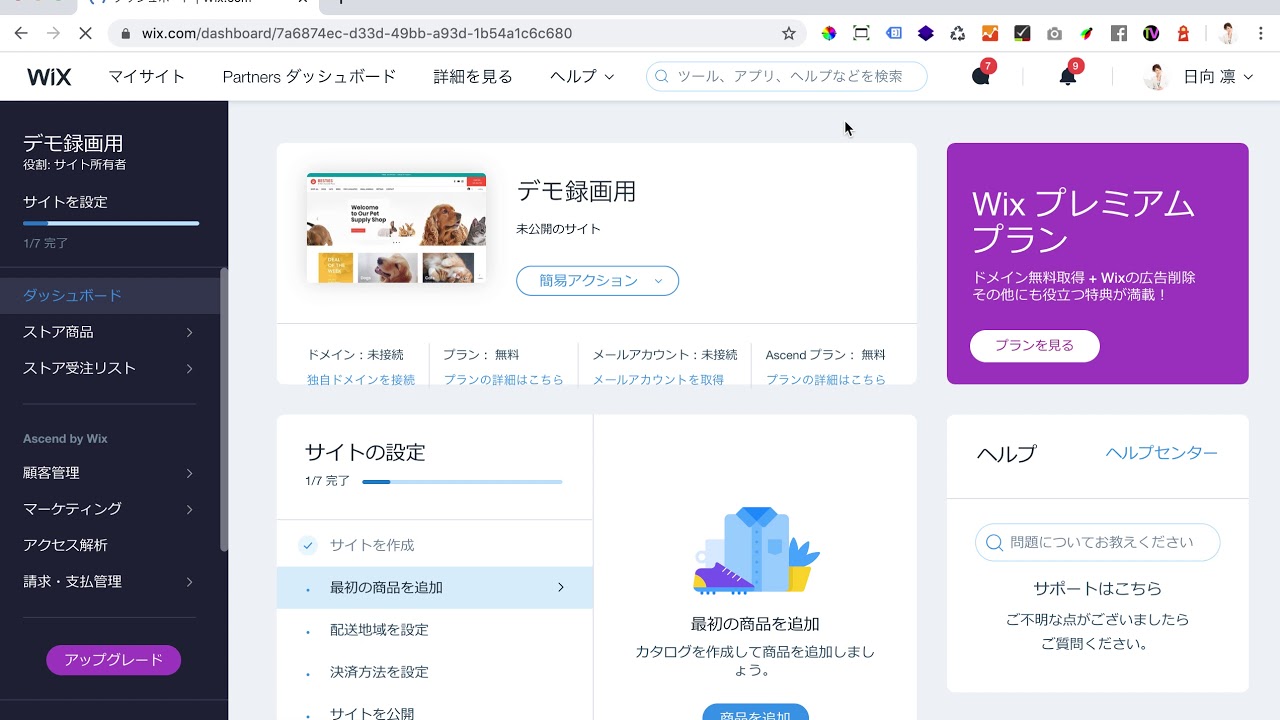Go back with the browser back arrow
Image resolution: width=1280 pixels, height=720 pixels.
tap(21, 33)
